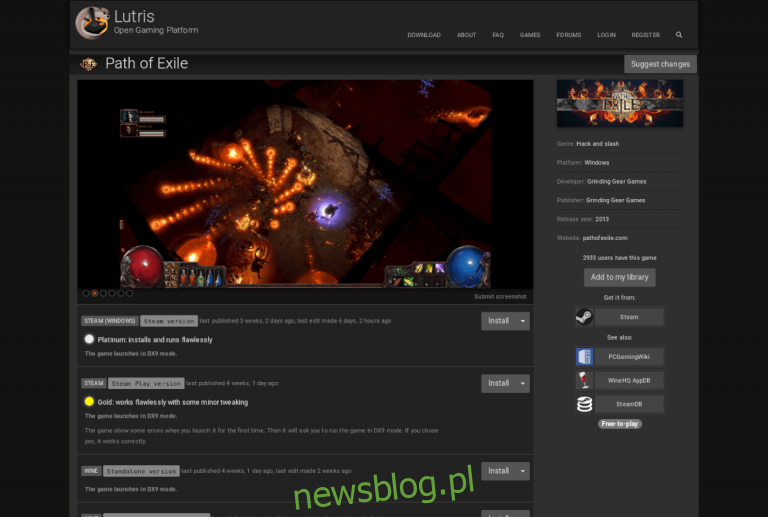
Task: Click the release year 2013 text
Action: pyautogui.click(x=602, y=219)
